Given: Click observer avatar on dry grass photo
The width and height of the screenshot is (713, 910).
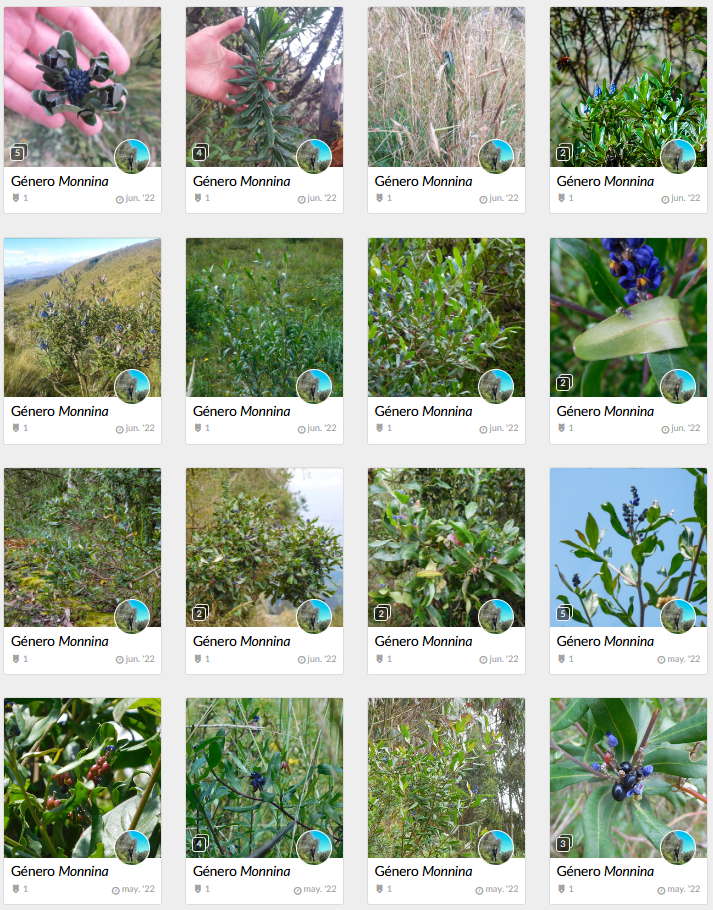Looking at the screenshot, I should [x=496, y=157].
